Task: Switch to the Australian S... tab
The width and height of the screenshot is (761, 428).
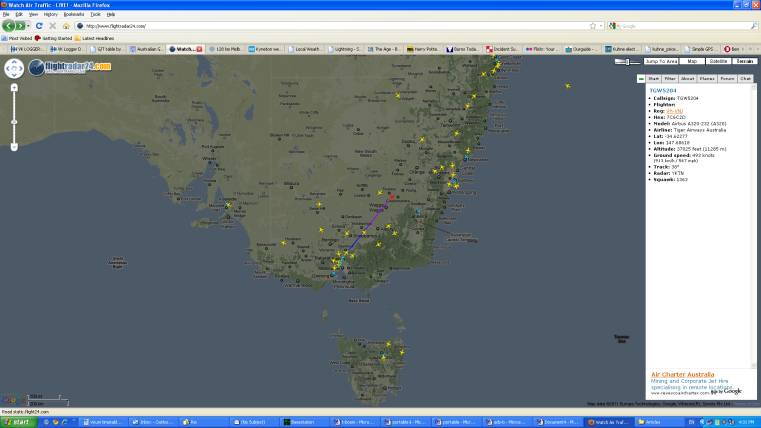Action: click(x=146, y=49)
